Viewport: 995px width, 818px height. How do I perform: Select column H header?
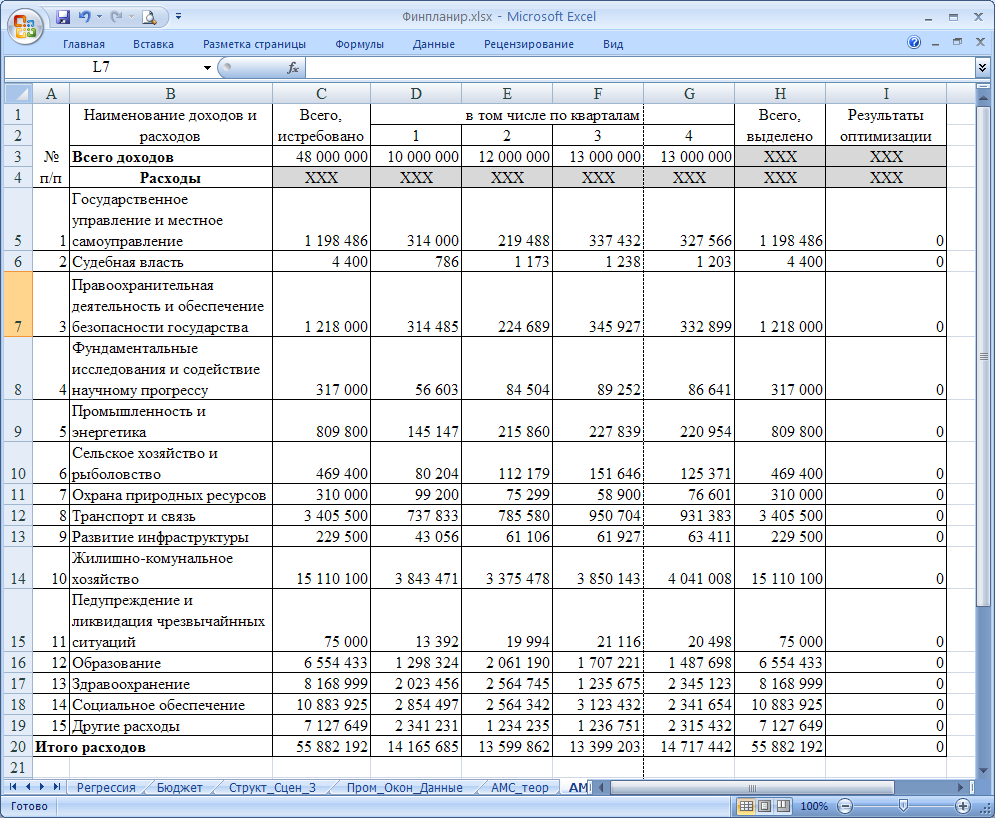point(780,94)
